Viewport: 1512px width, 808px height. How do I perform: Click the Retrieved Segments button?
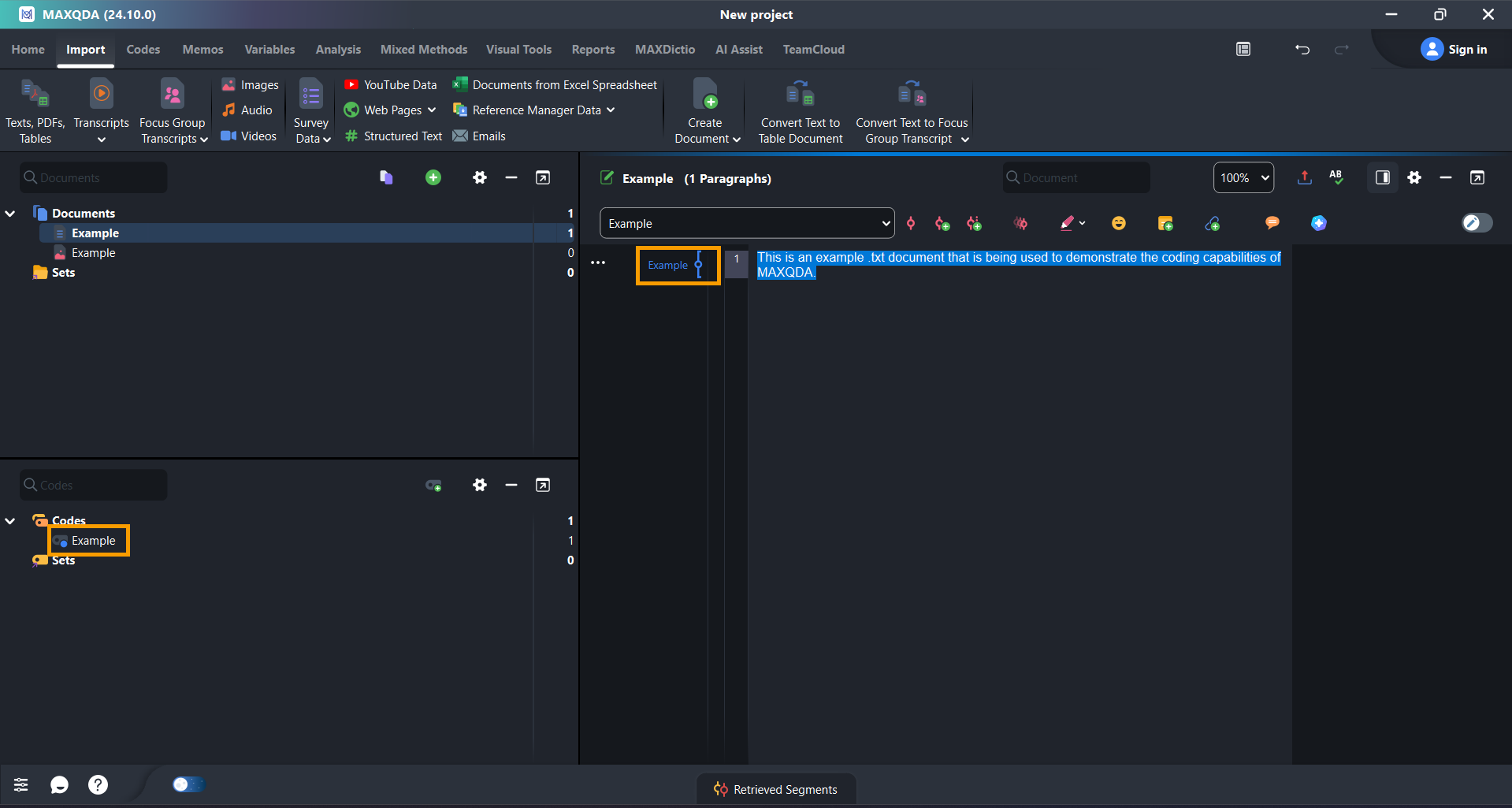click(775, 789)
